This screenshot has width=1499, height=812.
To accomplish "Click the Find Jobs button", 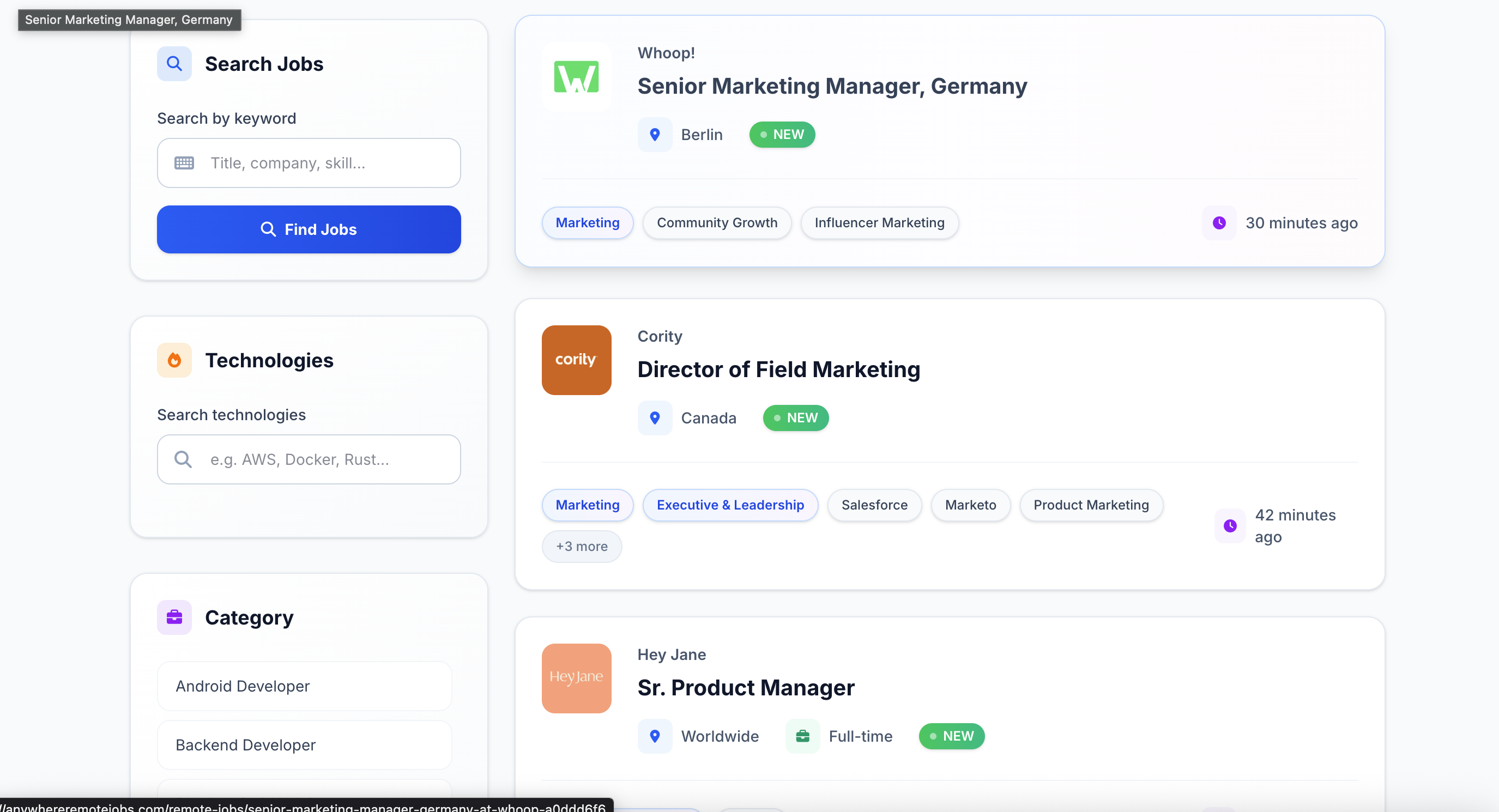I will pyautogui.click(x=309, y=229).
